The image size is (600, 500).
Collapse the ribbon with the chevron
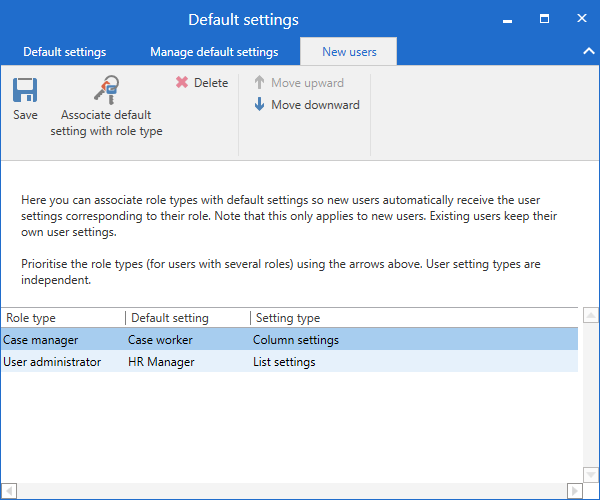pos(587,51)
